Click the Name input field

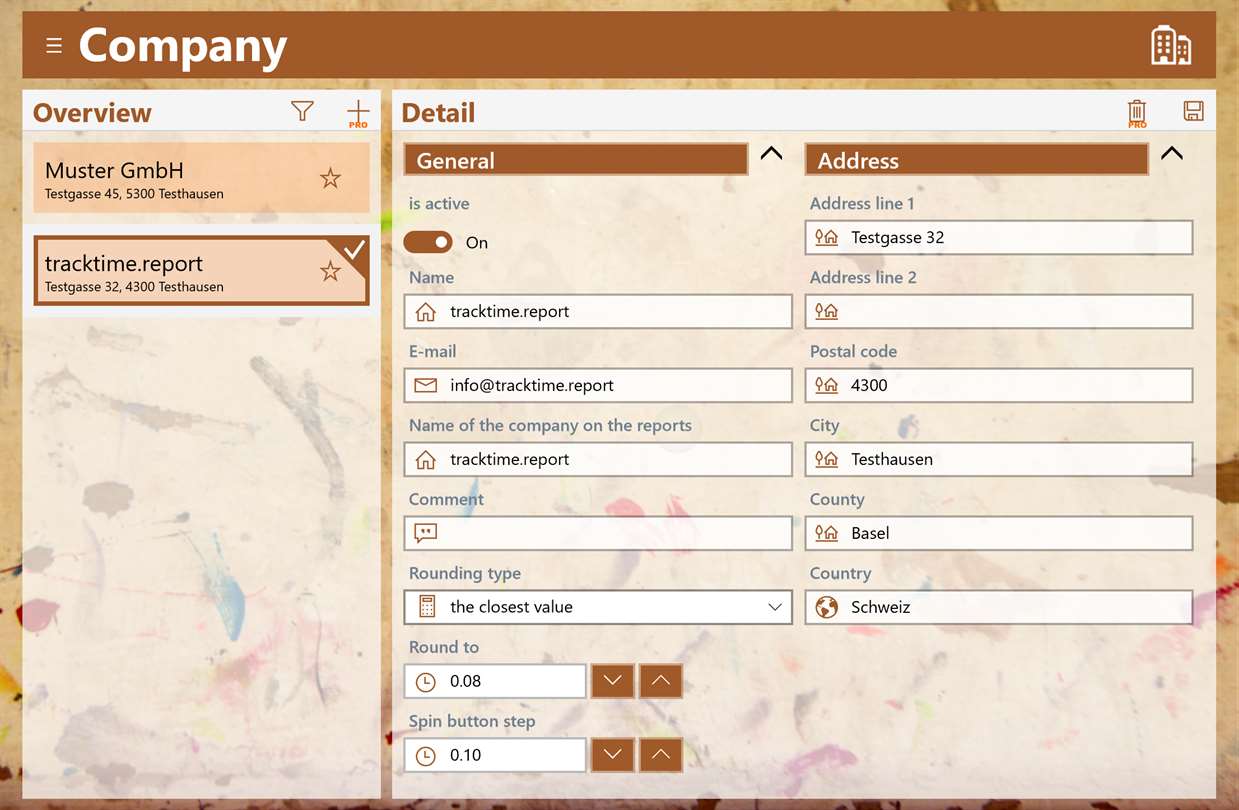[x=598, y=311]
